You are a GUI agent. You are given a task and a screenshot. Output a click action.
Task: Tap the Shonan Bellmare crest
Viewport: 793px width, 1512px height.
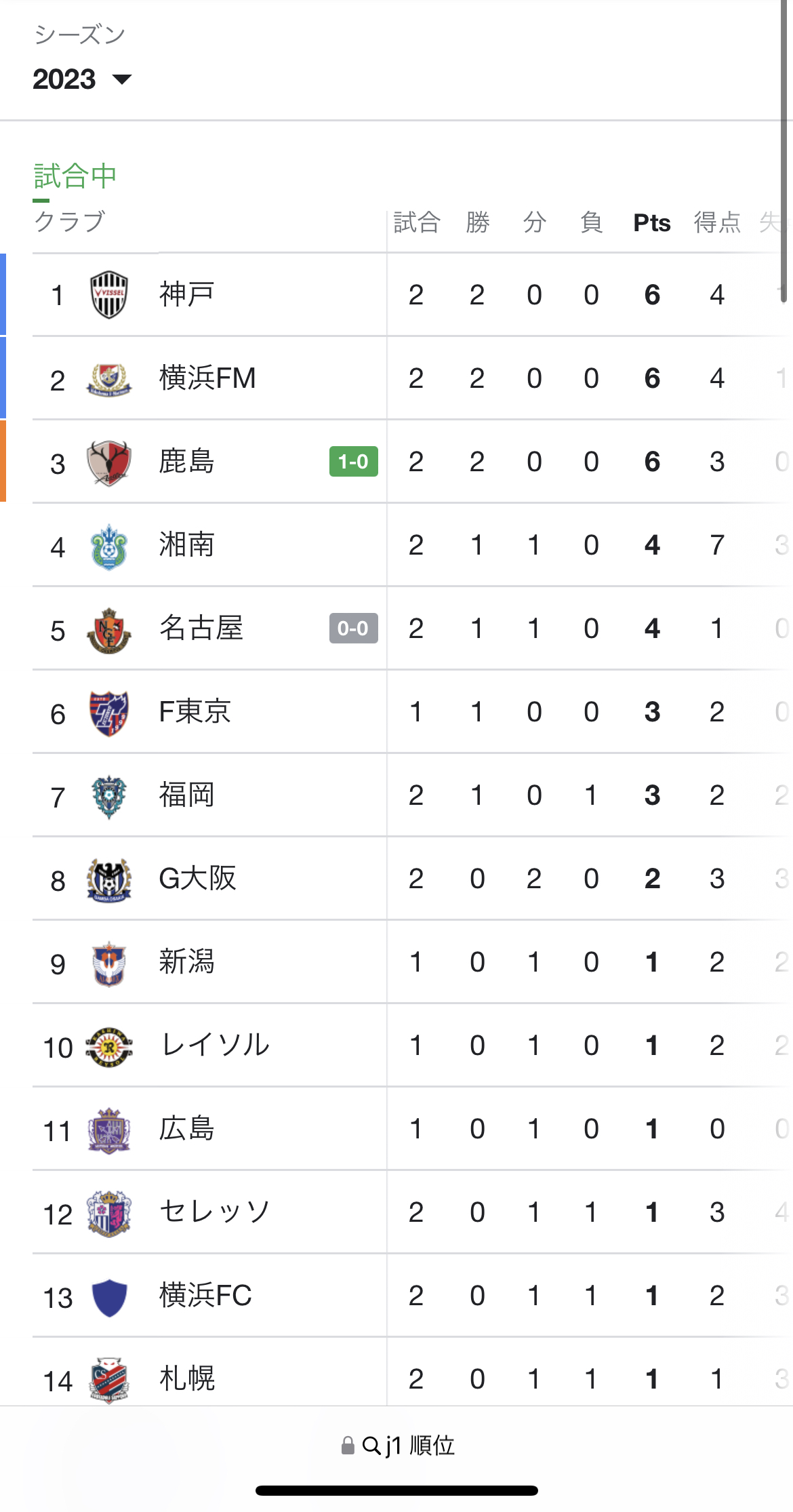108,546
